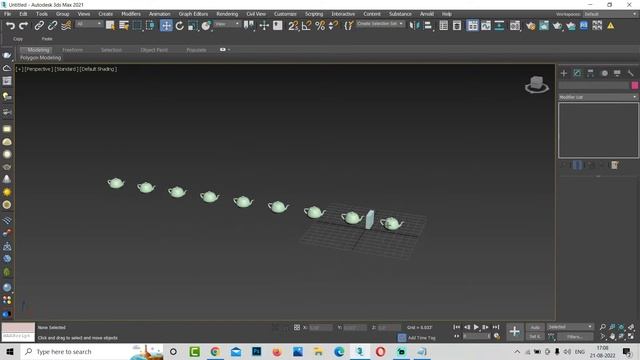Click Use Pivot Point Center icon
The width and height of the screenshot is (640, 360).
tap(249, 26)
